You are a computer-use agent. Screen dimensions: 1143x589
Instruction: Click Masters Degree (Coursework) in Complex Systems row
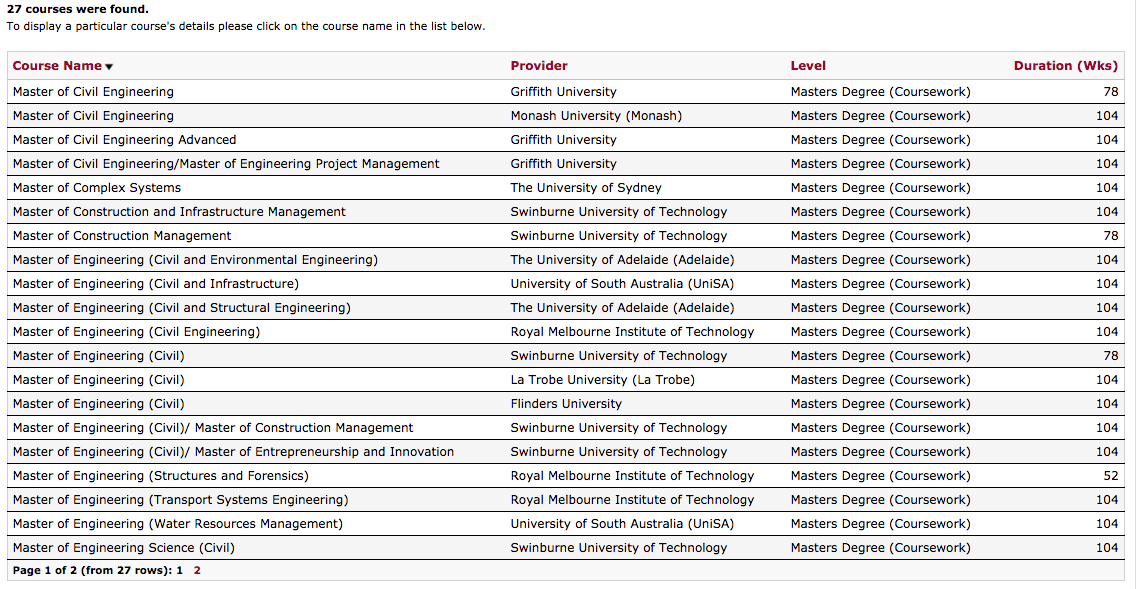(x=881, y=188)
